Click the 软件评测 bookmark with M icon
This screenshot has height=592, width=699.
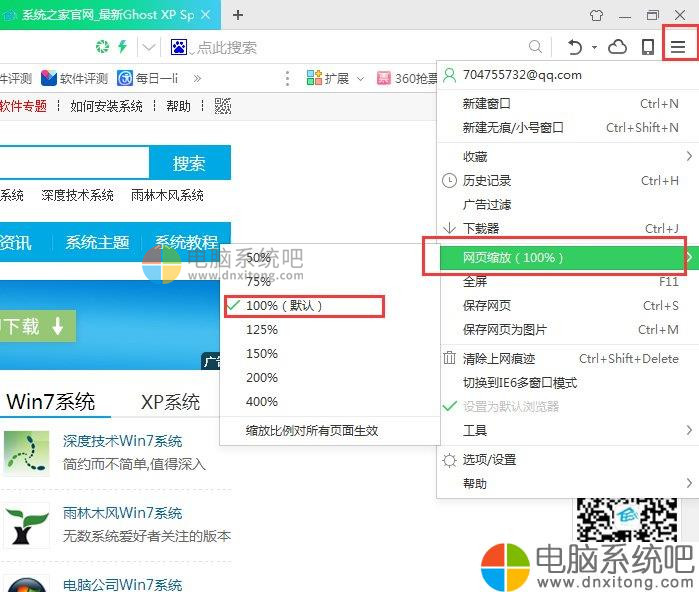pos(74,78)
